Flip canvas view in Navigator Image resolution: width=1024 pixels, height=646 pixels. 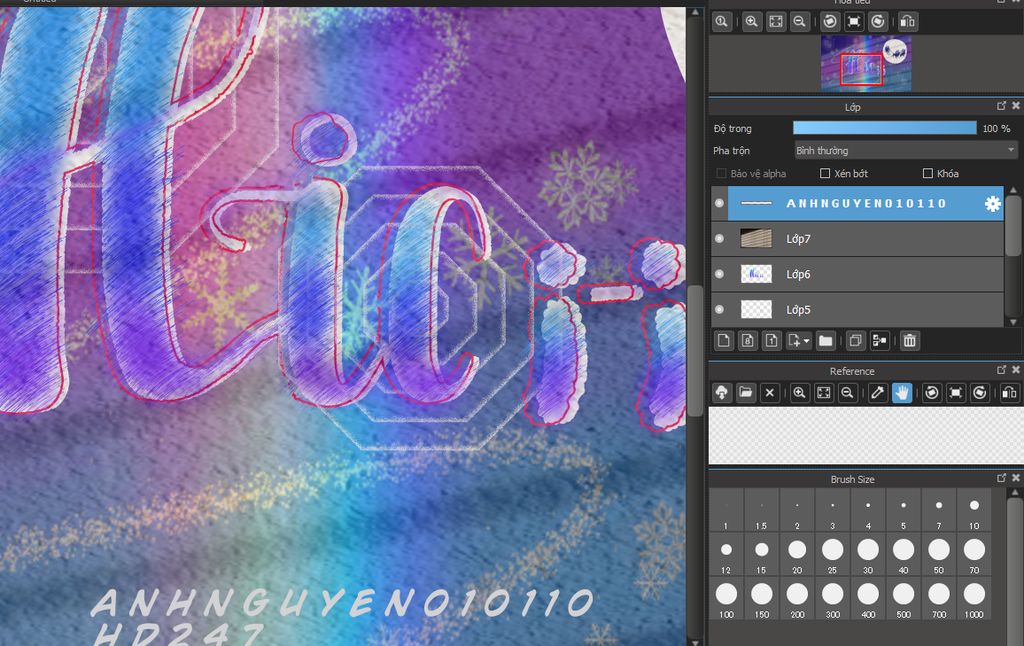(x=908, y=22)
